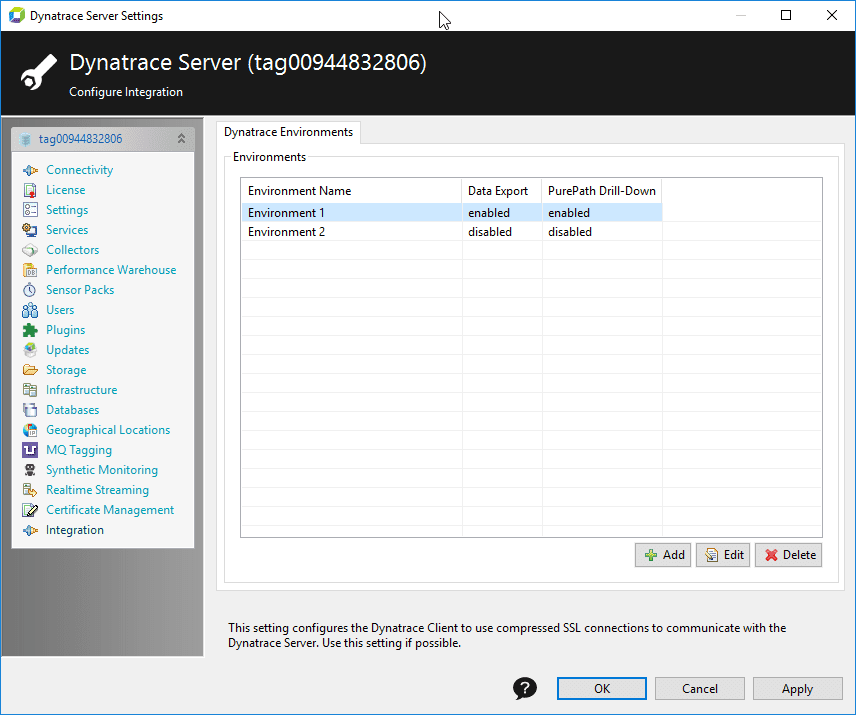Screen dimensions: 856x715
Task: Click the Integration icon in sidebar
Action: (x=30, y=530)
